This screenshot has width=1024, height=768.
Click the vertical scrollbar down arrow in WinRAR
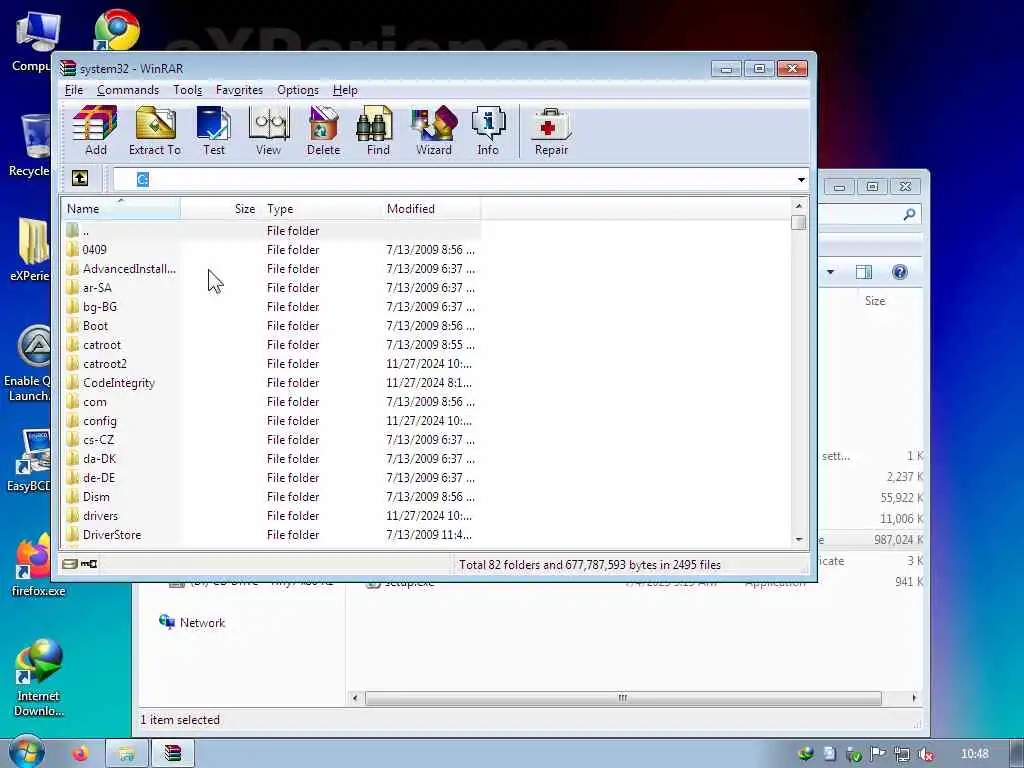coord(799,539)
